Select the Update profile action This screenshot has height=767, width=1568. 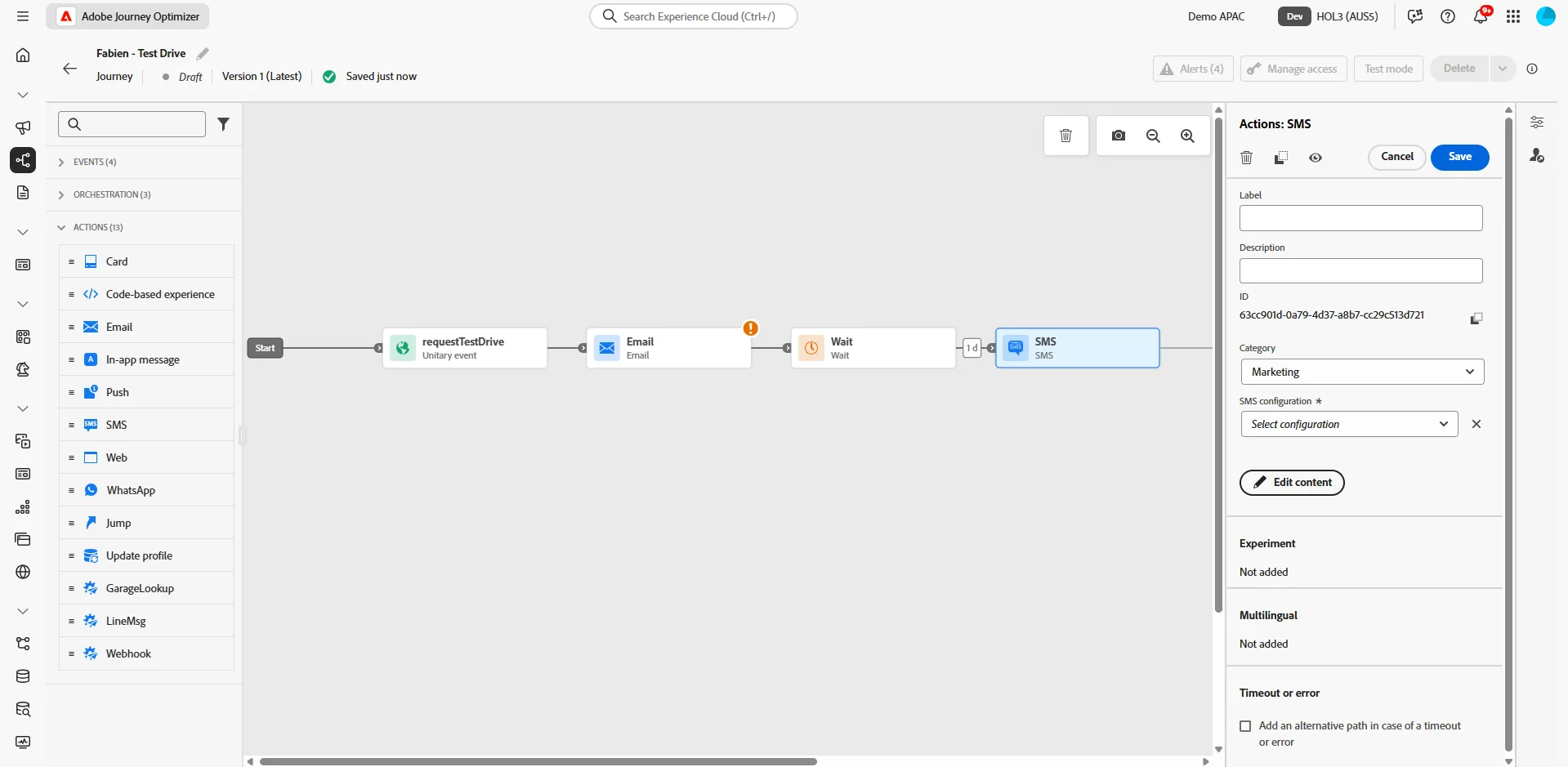click(147, 555)
